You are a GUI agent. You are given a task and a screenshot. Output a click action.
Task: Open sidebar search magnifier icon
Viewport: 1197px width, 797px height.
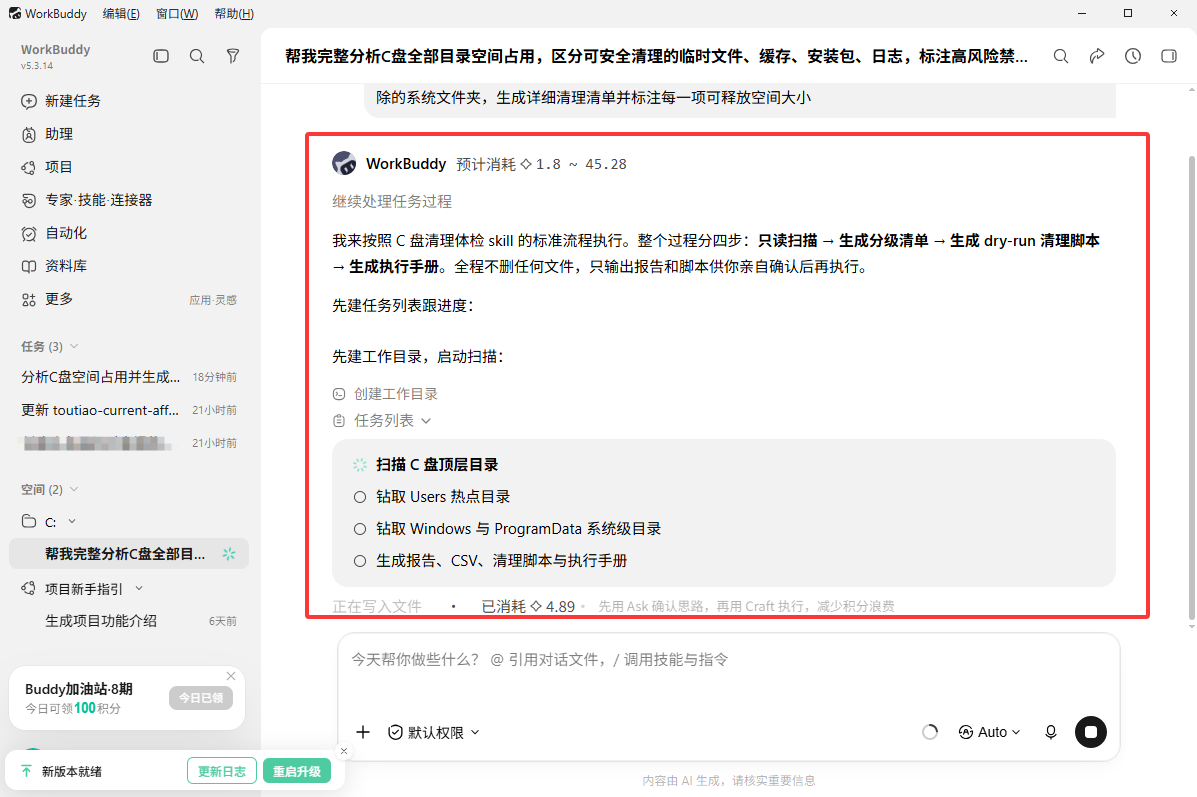coord(197,56)
